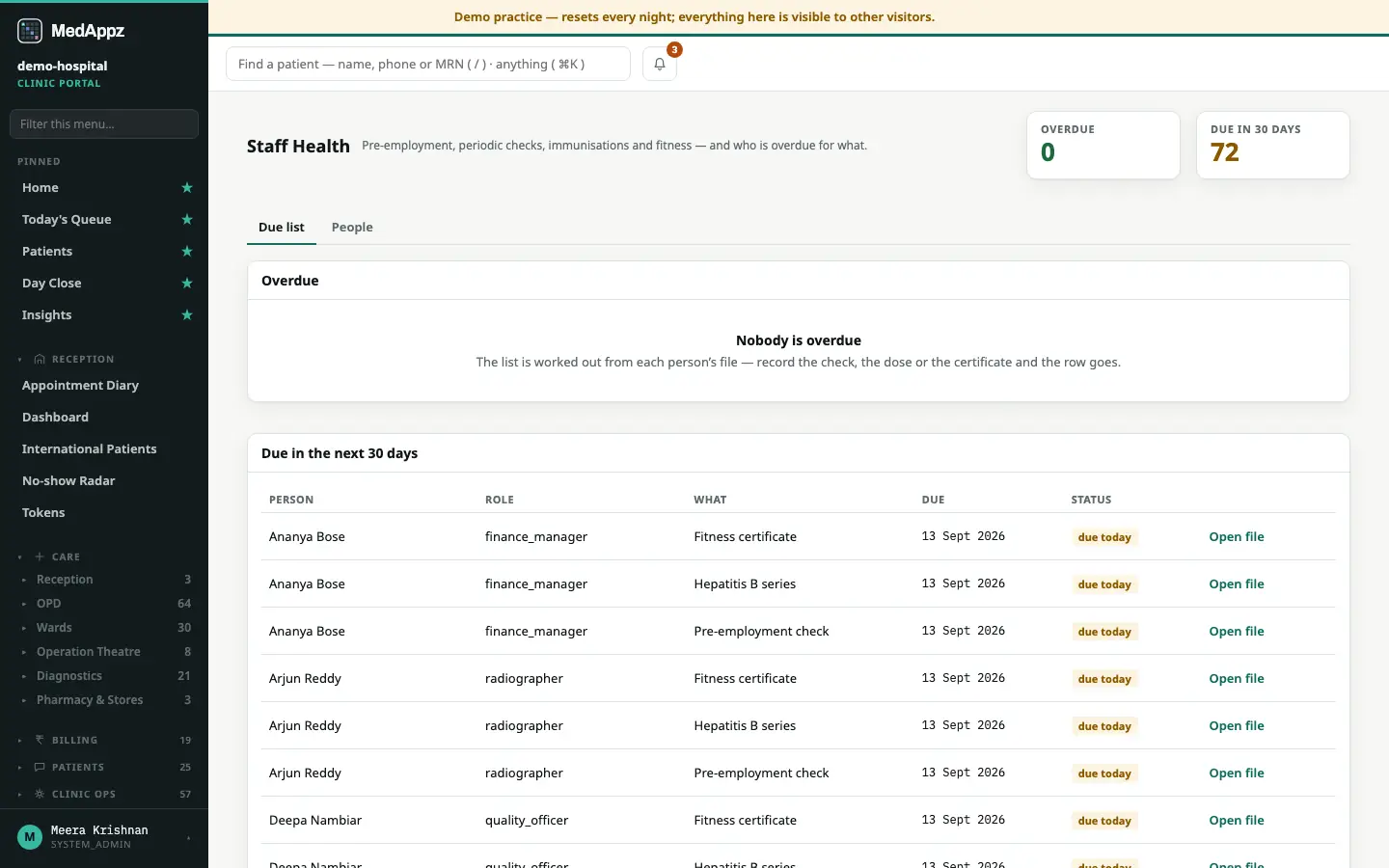
Task: Expand the Clinic Ops section
Action: pos(20,795)
